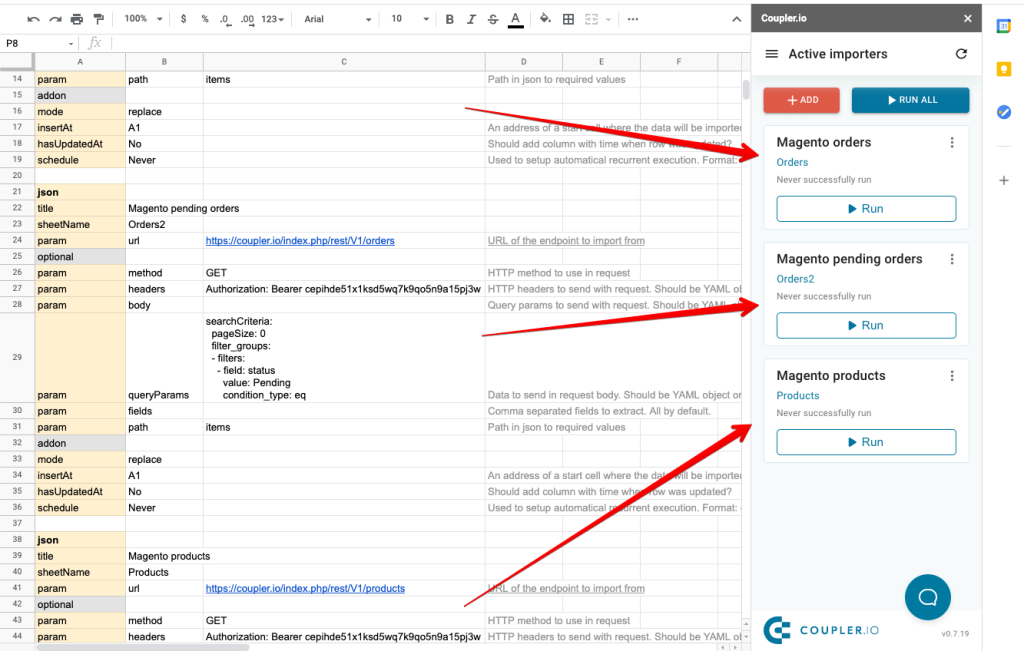Collapse the toolbar with up chevron
This screenshot has width=1024, height=651.
[737, 20]
